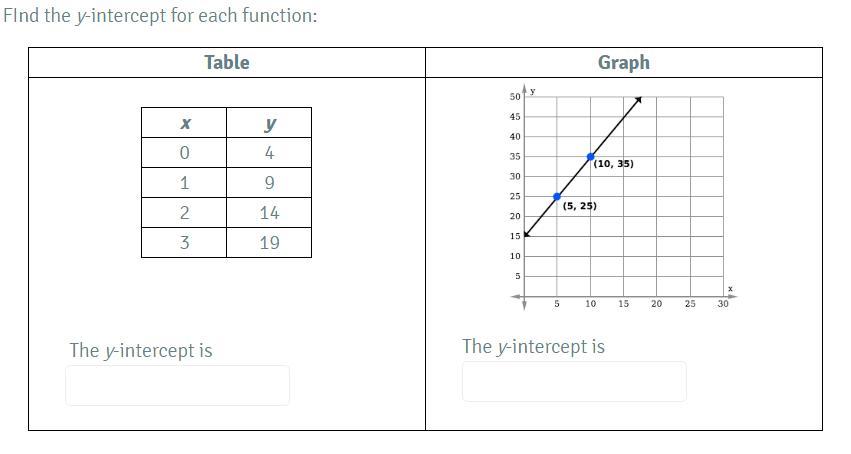This screenshot has height=454, width=851.
Task: Click the table cell showing 19
Action: [269, 242]
